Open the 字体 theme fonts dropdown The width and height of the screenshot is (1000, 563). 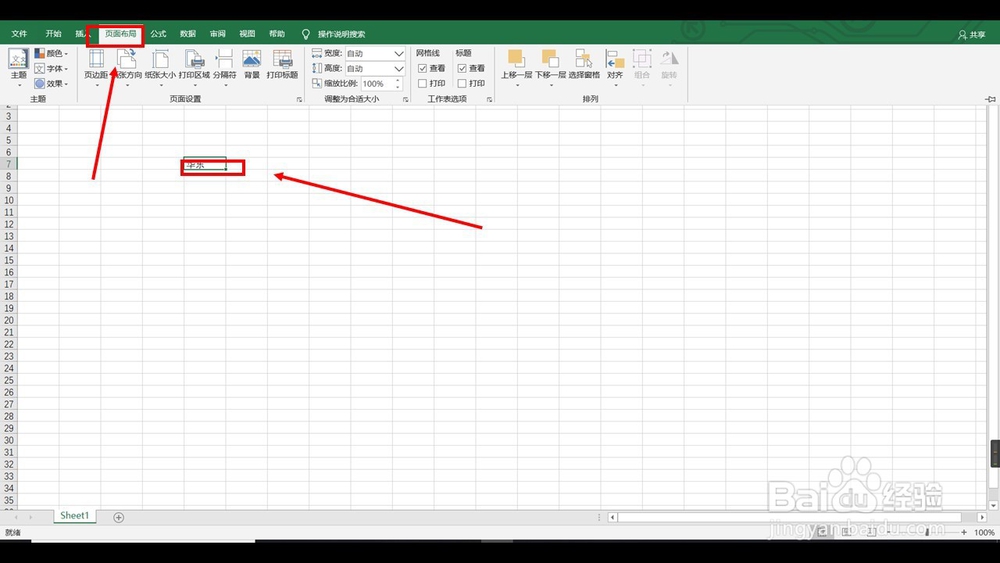[51, 68]
